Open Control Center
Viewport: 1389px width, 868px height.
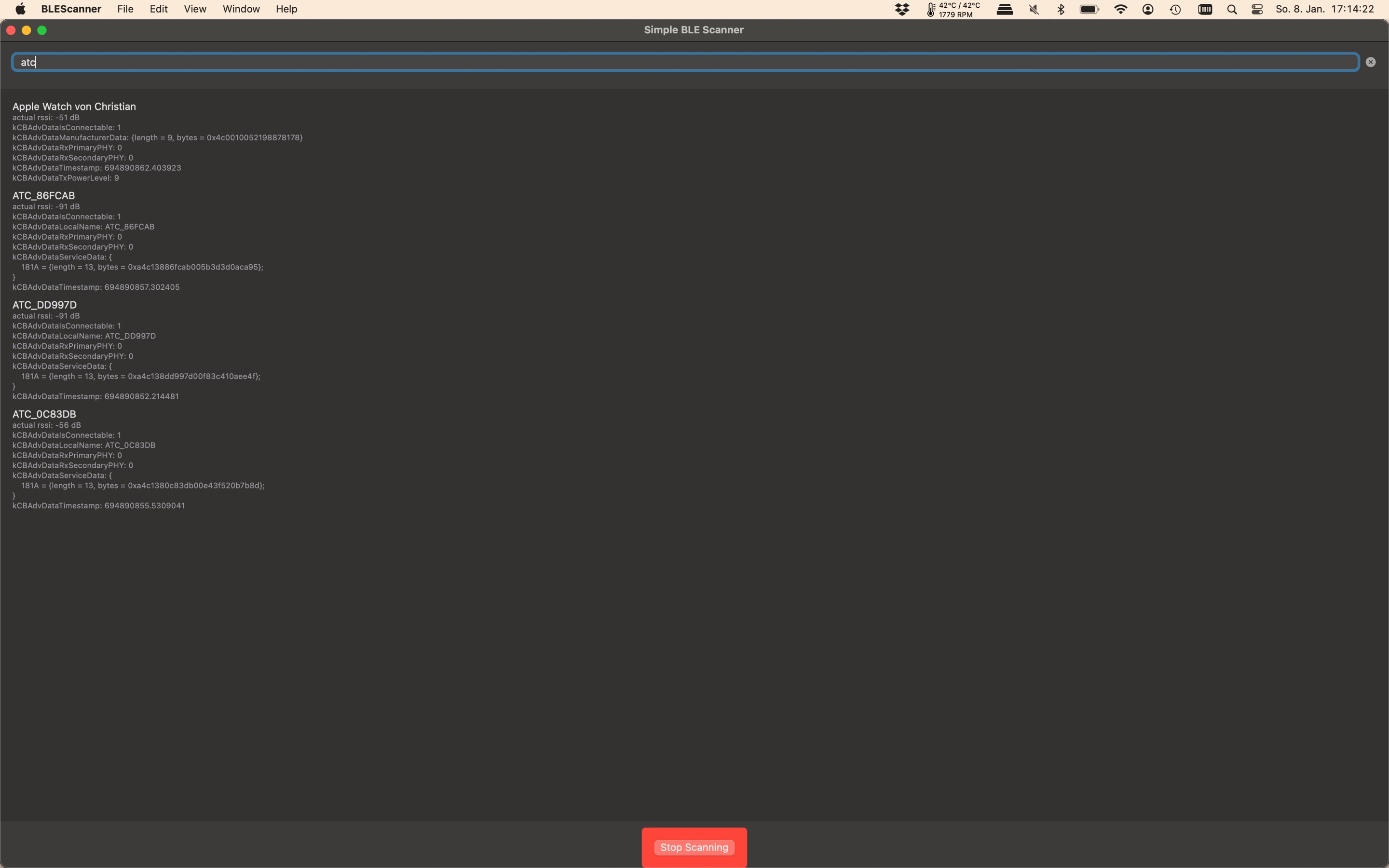pos(1257,9)
